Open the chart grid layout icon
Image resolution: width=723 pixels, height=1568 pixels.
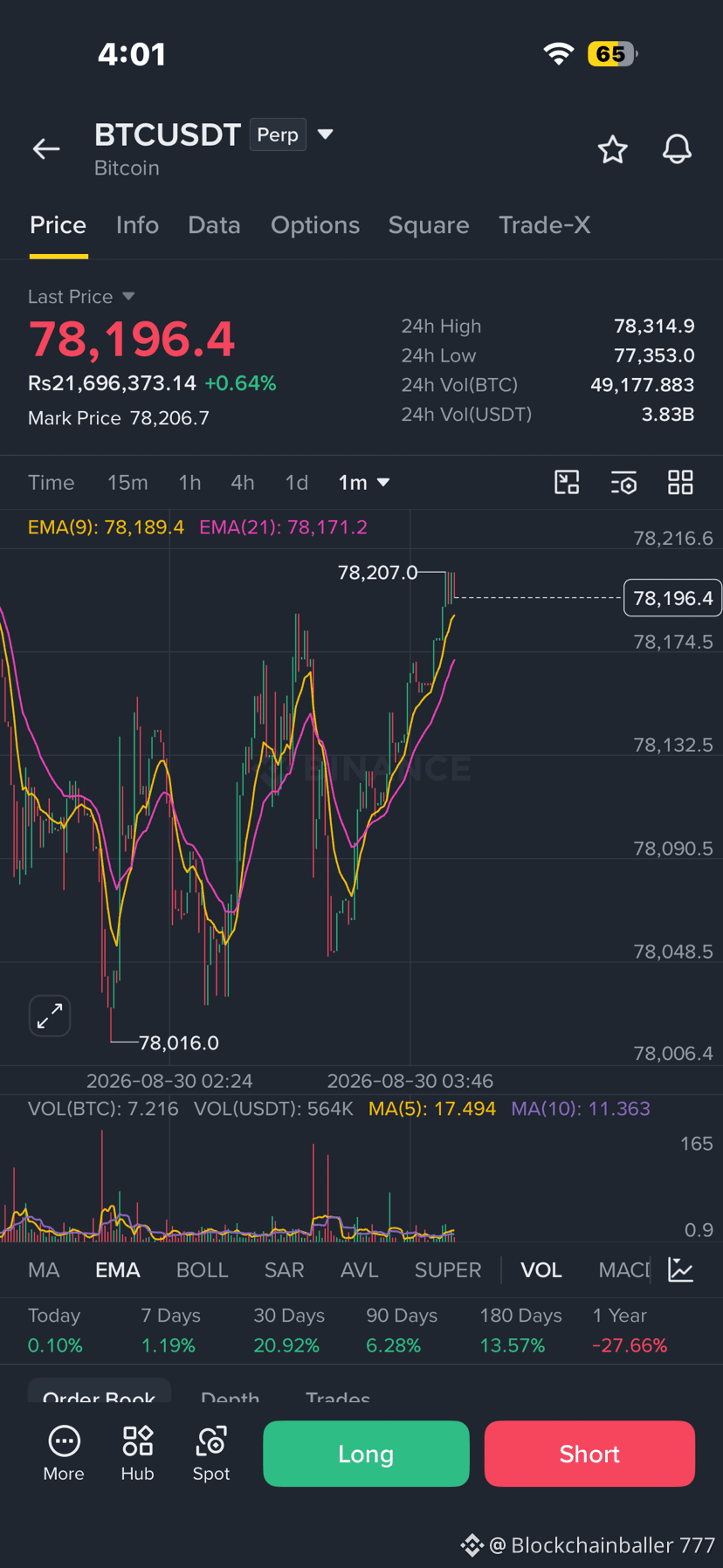[680, 482]
